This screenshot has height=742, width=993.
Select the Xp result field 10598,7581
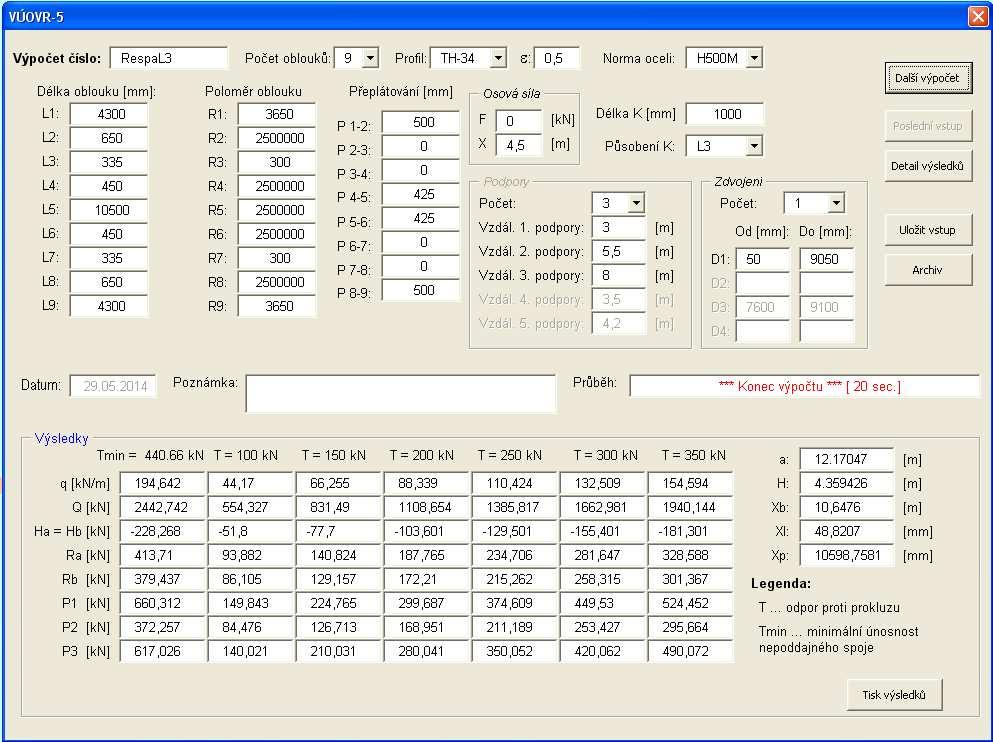847,556
